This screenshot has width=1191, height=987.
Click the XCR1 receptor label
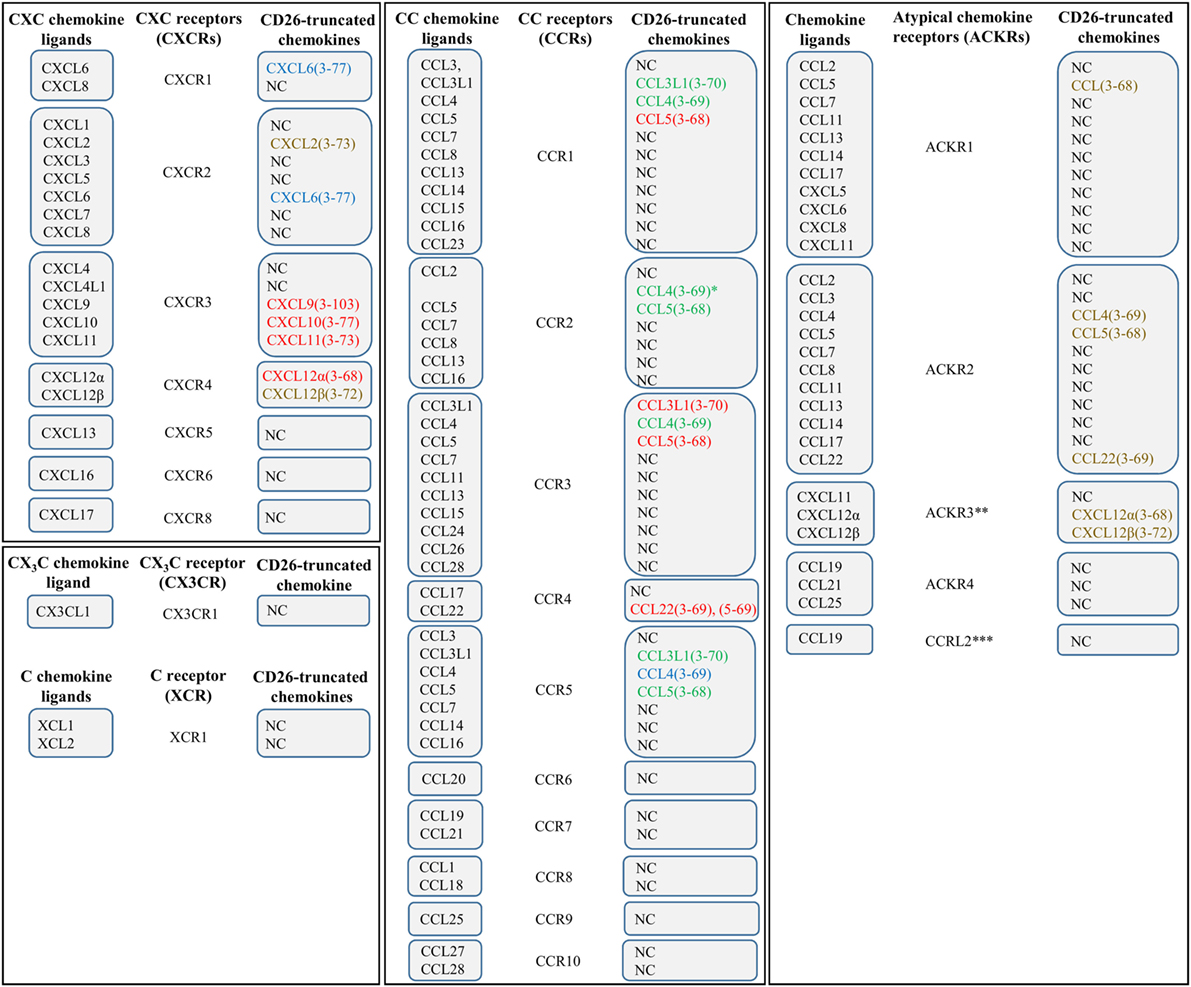188,737
